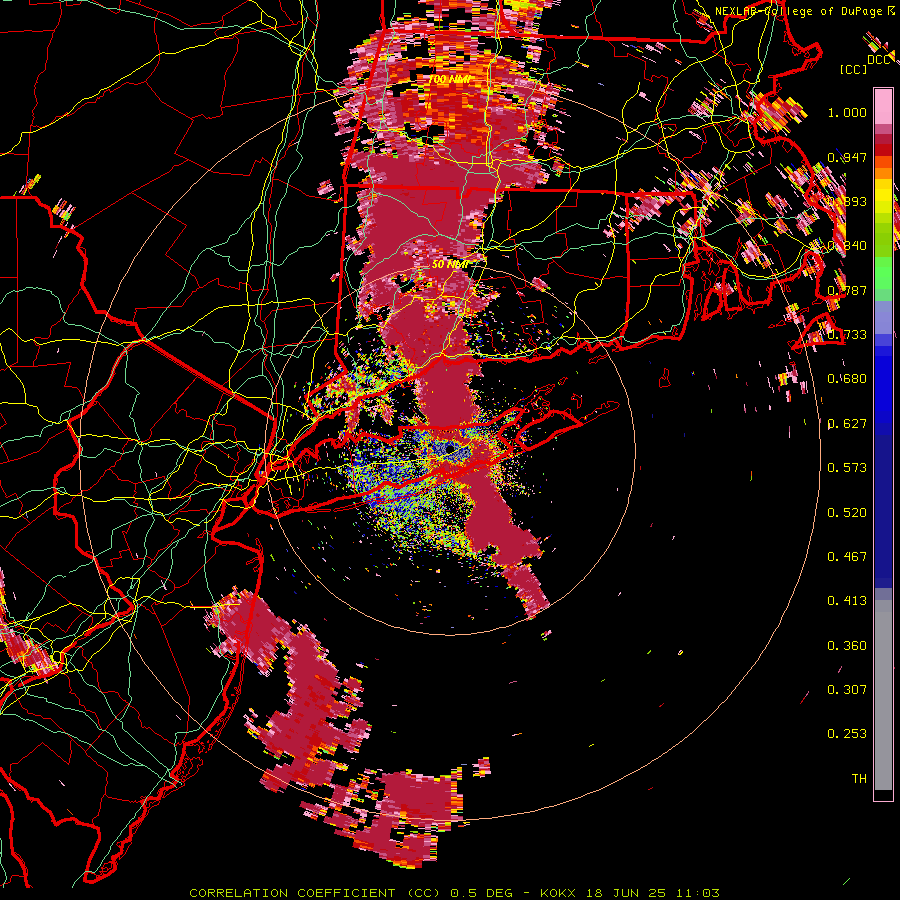Select the 0.253 legend value
The image size is (900, 900).
(847, 734)
